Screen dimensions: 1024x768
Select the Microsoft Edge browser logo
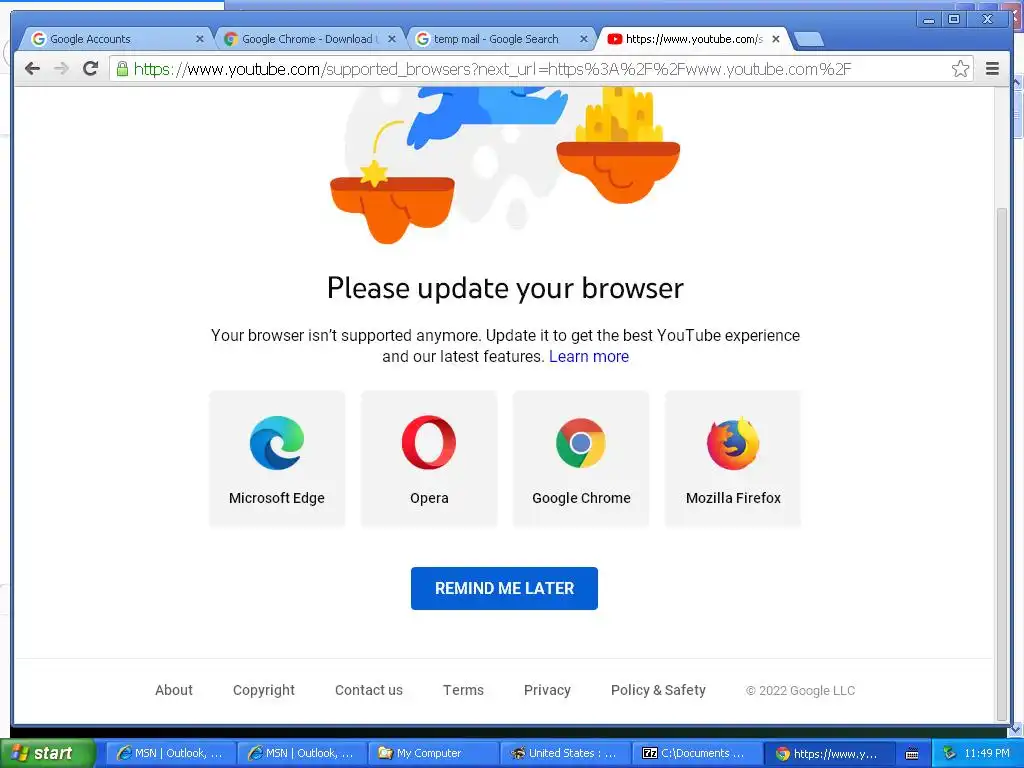pyautogui.click(x=277, y=443)
